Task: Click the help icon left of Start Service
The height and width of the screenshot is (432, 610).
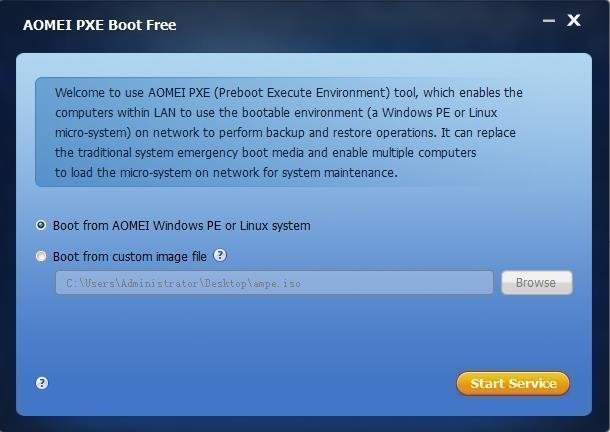Action: pos(42,383)
